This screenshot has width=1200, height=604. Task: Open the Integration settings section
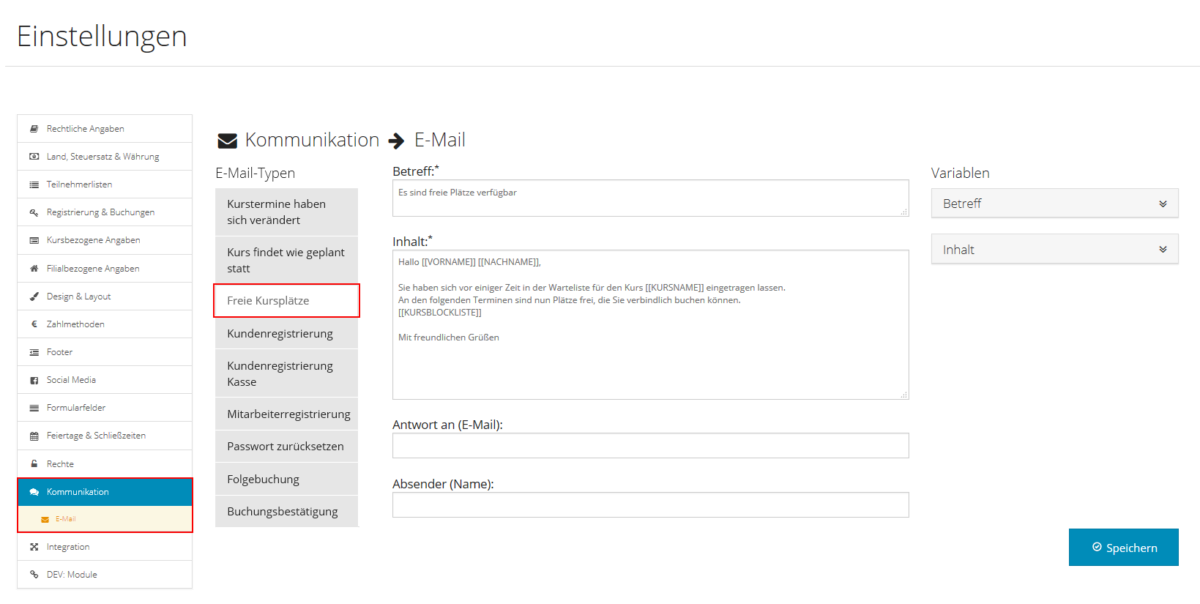pyautogui.click(x=105, y=547)
